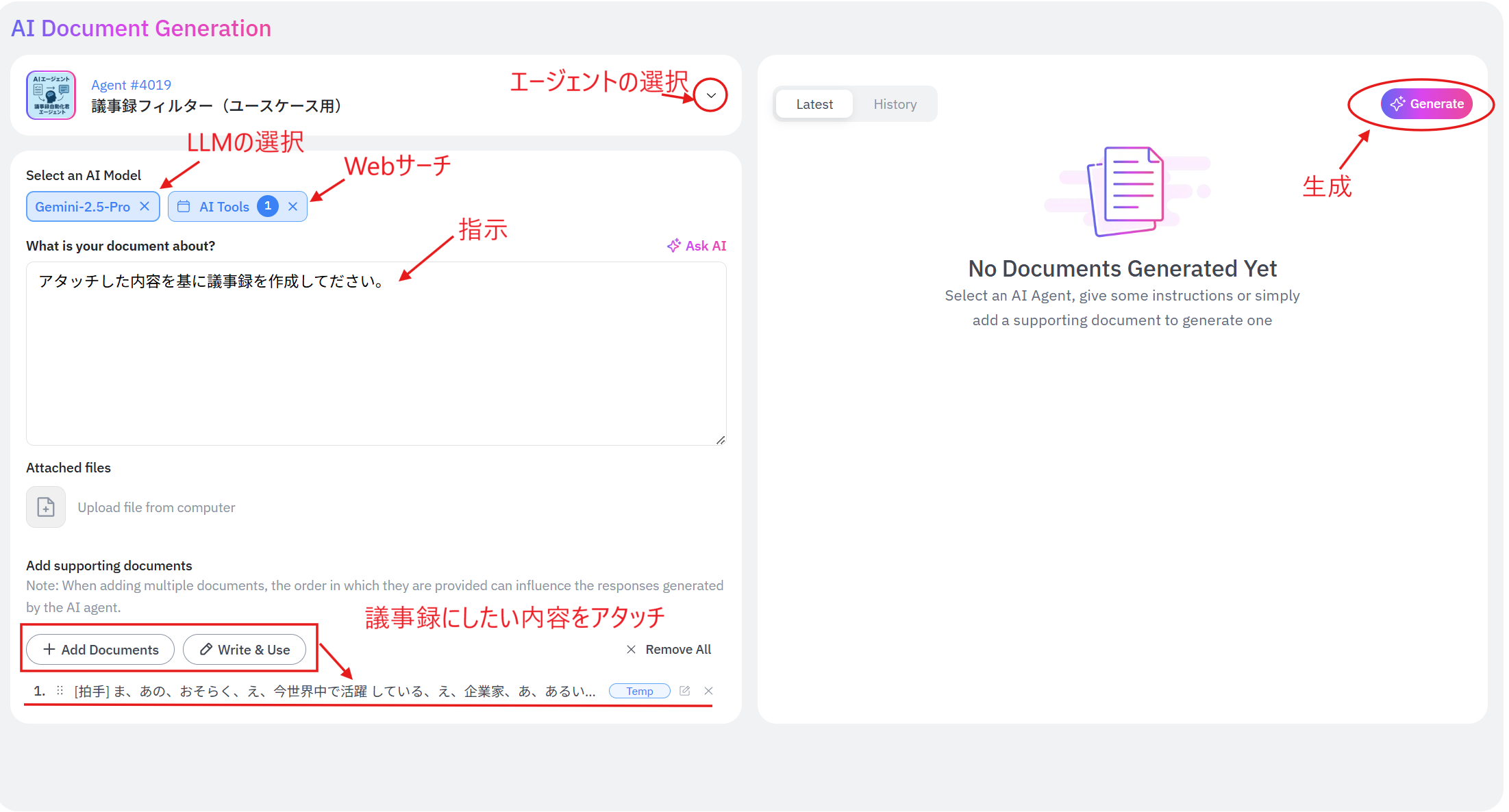1509x812 pixels.
Task: Click the AI Tools calendar icon
Action: (184, 207)
